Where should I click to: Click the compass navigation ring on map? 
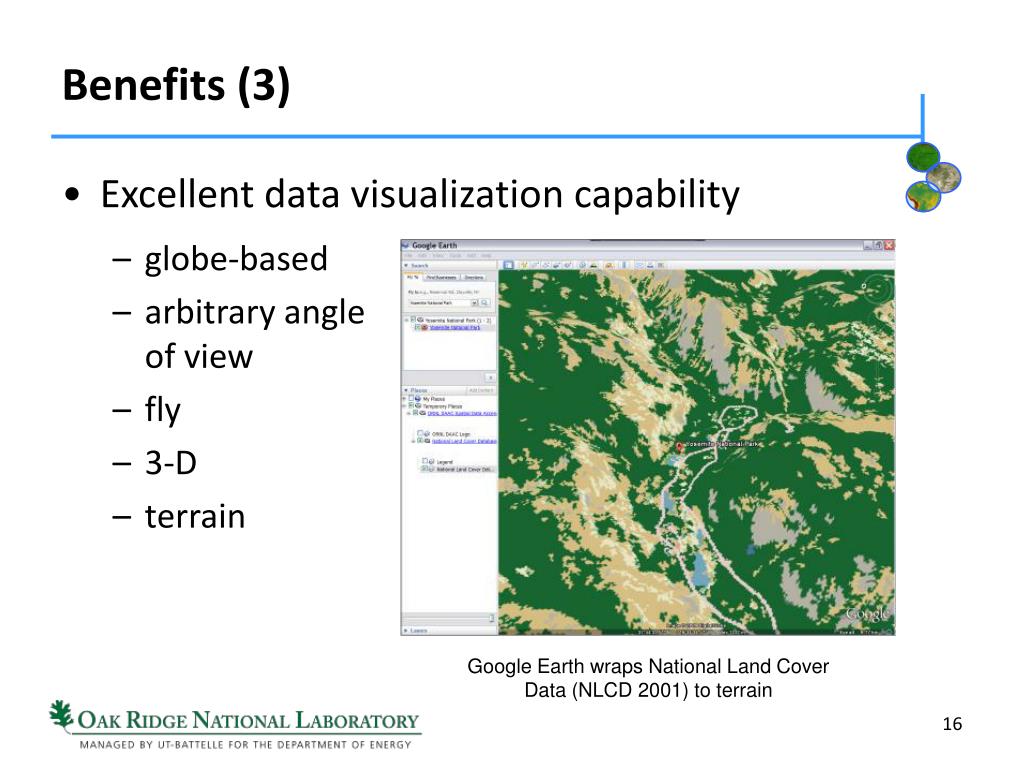tap(879, 288)
